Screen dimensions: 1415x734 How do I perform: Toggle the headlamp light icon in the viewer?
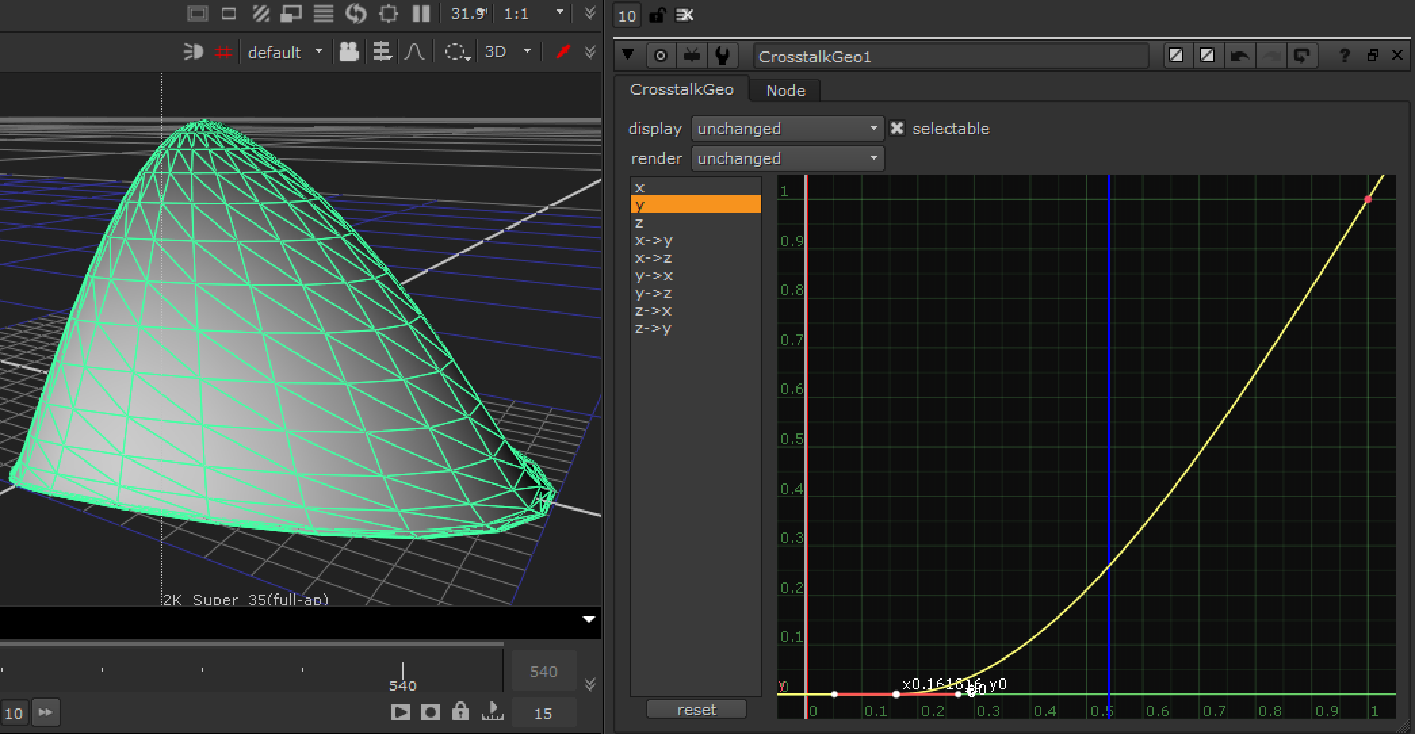[193, 52]
